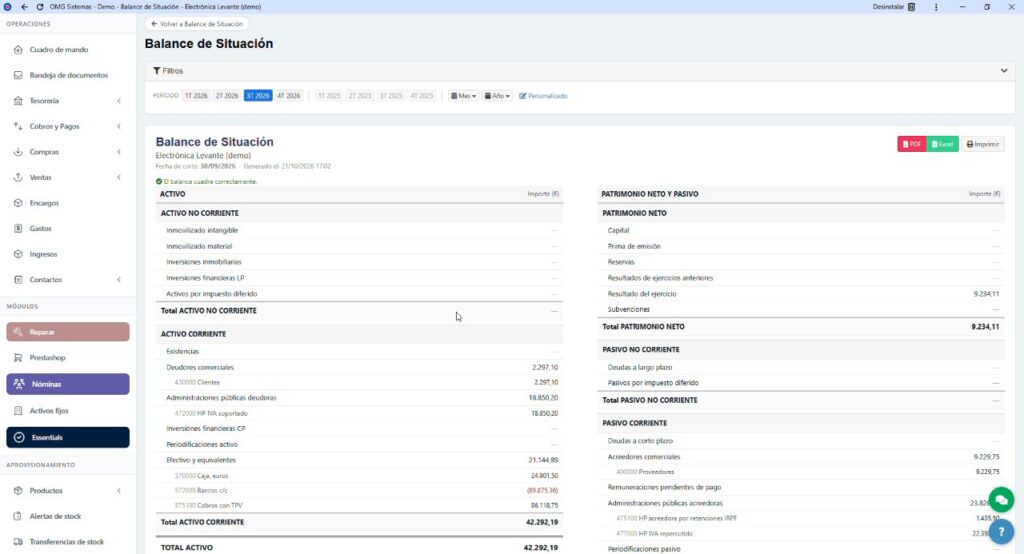Click the Imprimir button
The width and height of the screenshot is (1024, 554).
[982, 144]
